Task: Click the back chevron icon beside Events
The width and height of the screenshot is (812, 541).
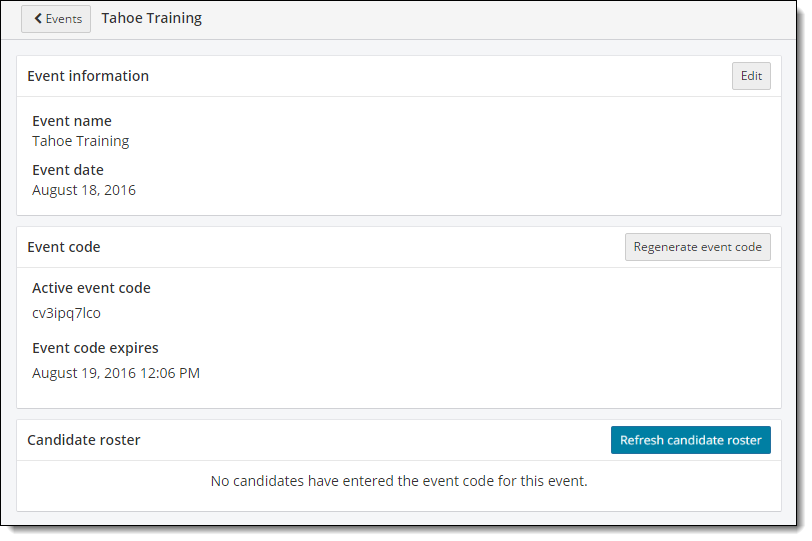Action: click(x=38, y=19)
